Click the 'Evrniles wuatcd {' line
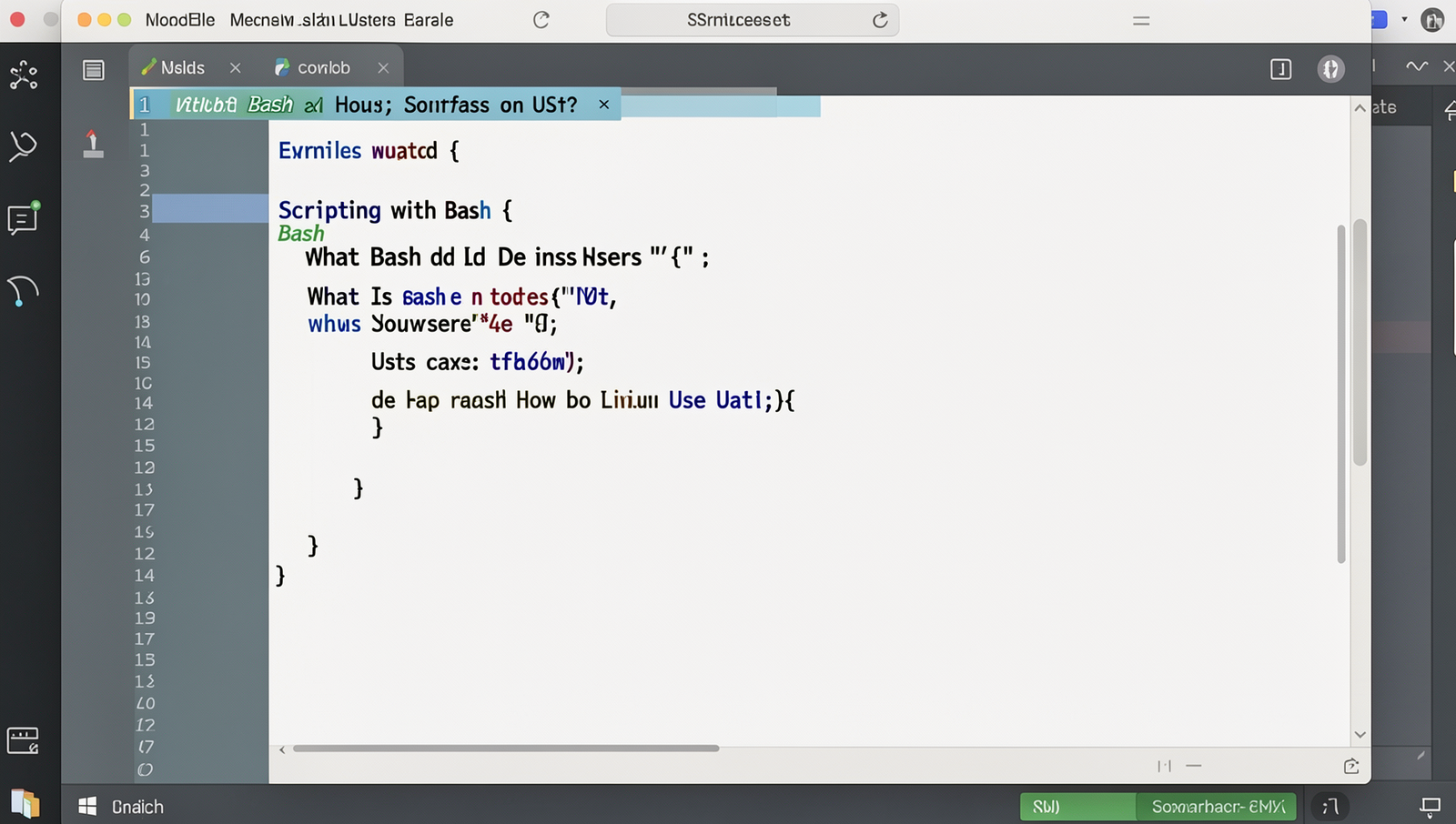 click(x=369, y=151)
